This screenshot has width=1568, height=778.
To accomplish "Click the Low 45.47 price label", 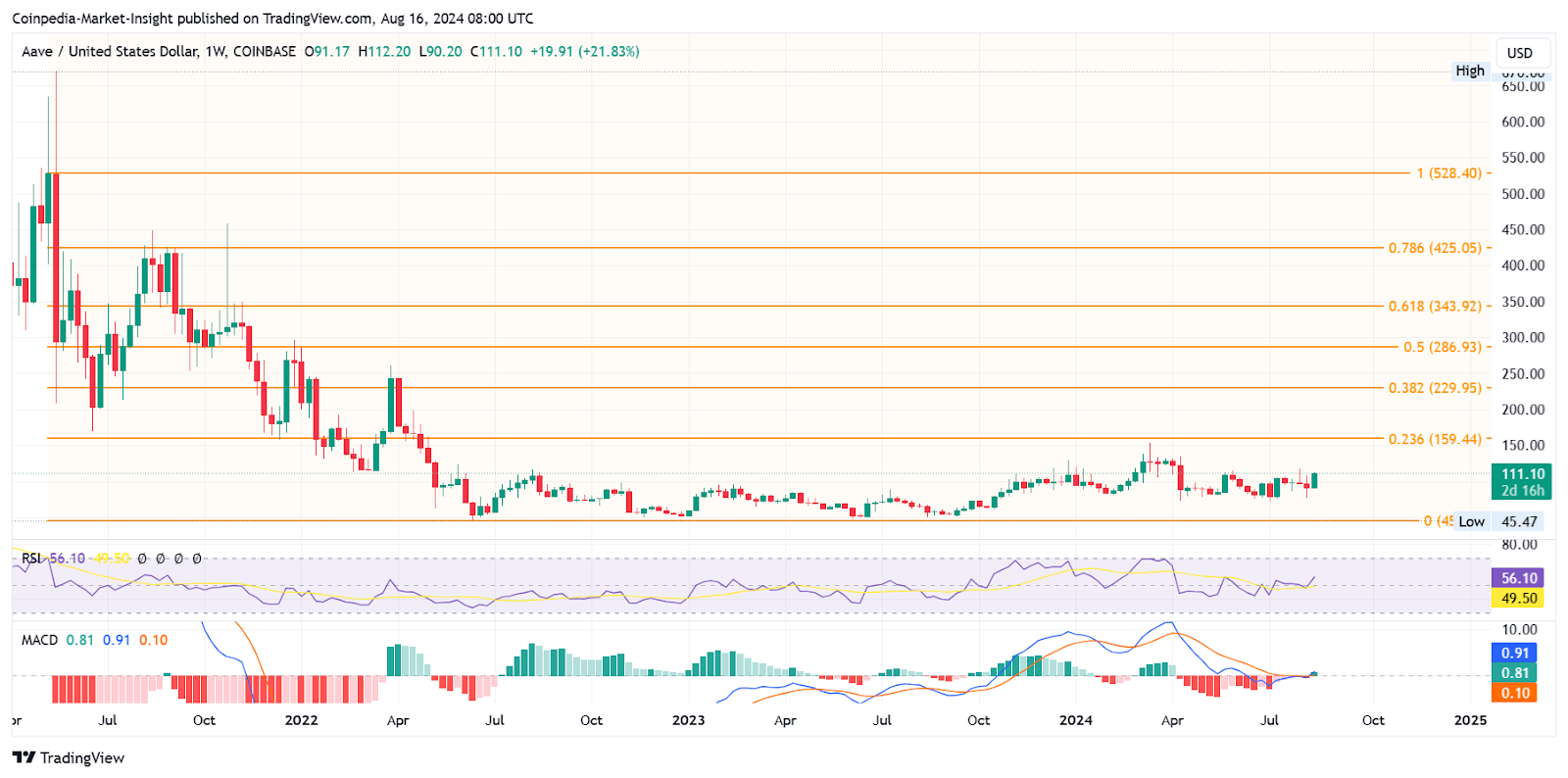I will coord(1497,521).
